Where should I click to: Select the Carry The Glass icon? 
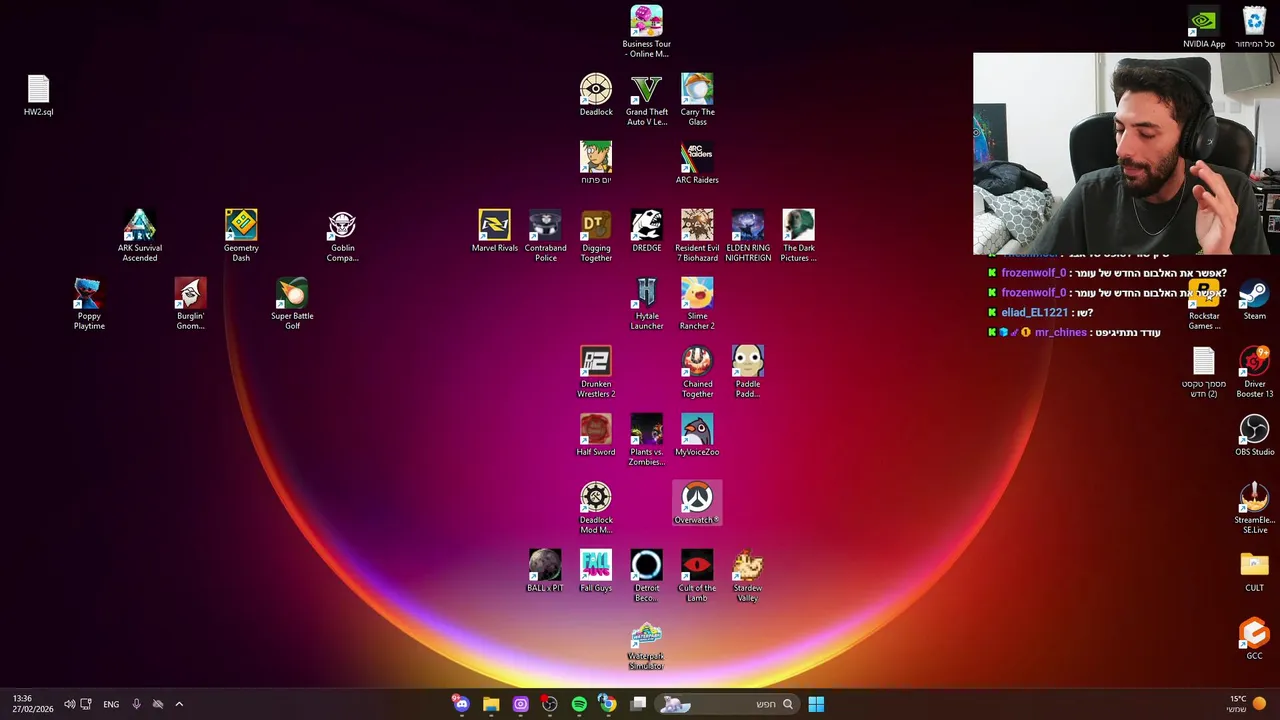point(697,99)
